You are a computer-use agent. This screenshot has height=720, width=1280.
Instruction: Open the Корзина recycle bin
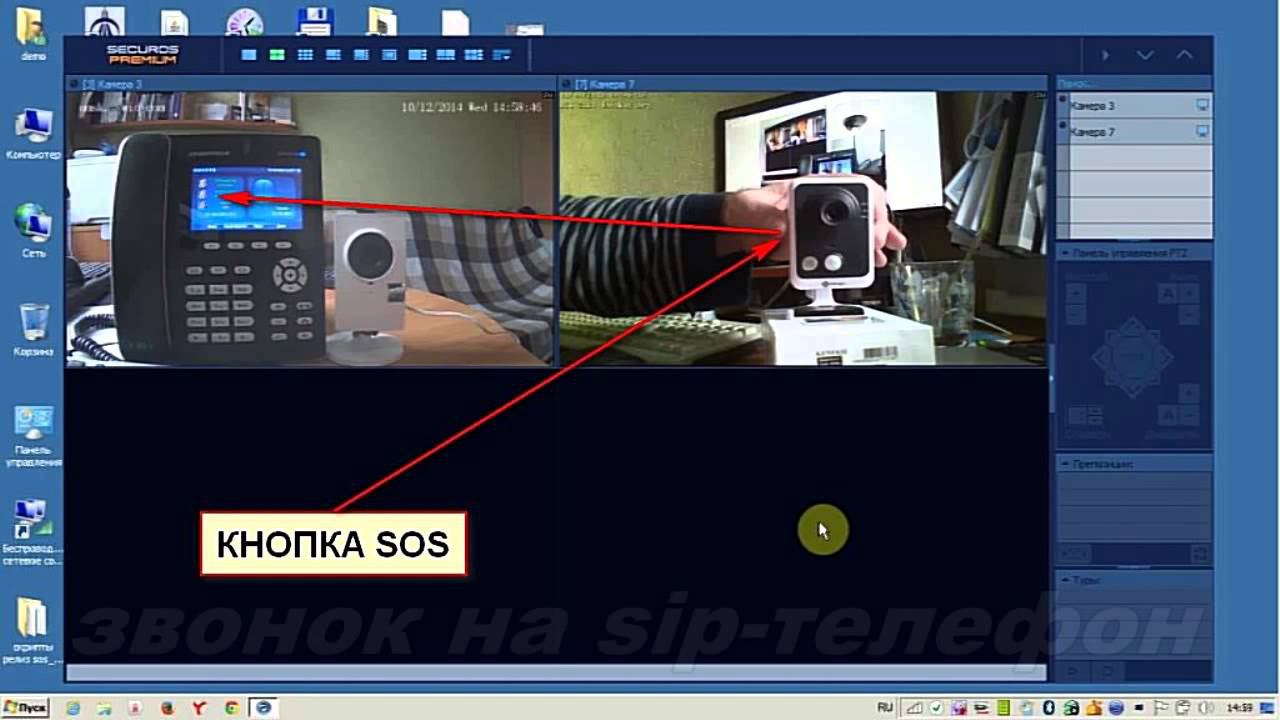tap(33, 330)
